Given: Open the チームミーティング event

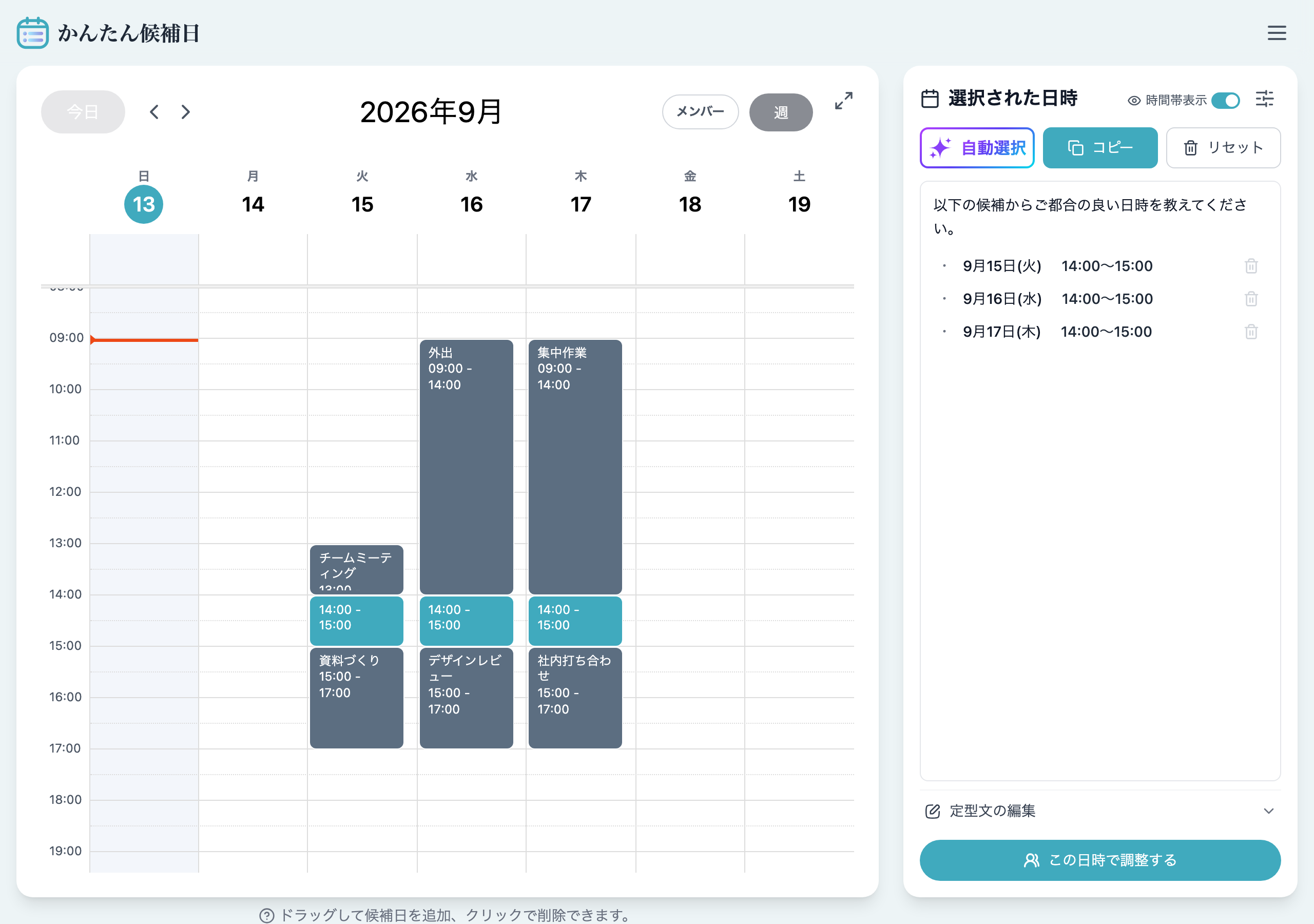Looking at the screenshot, I should [357, 569].
